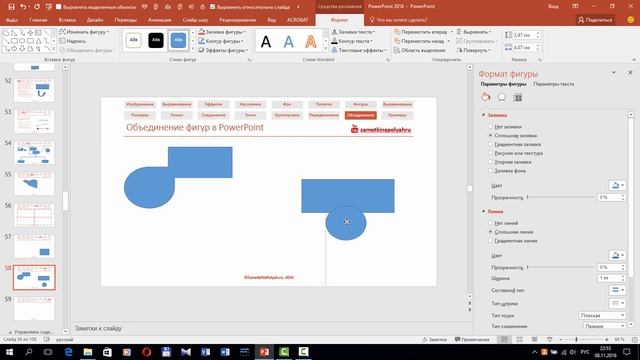This screenshot has width=640, height=360.
Task: Open the 'Повернуть' dropdown
Action: tap(473, 50)
